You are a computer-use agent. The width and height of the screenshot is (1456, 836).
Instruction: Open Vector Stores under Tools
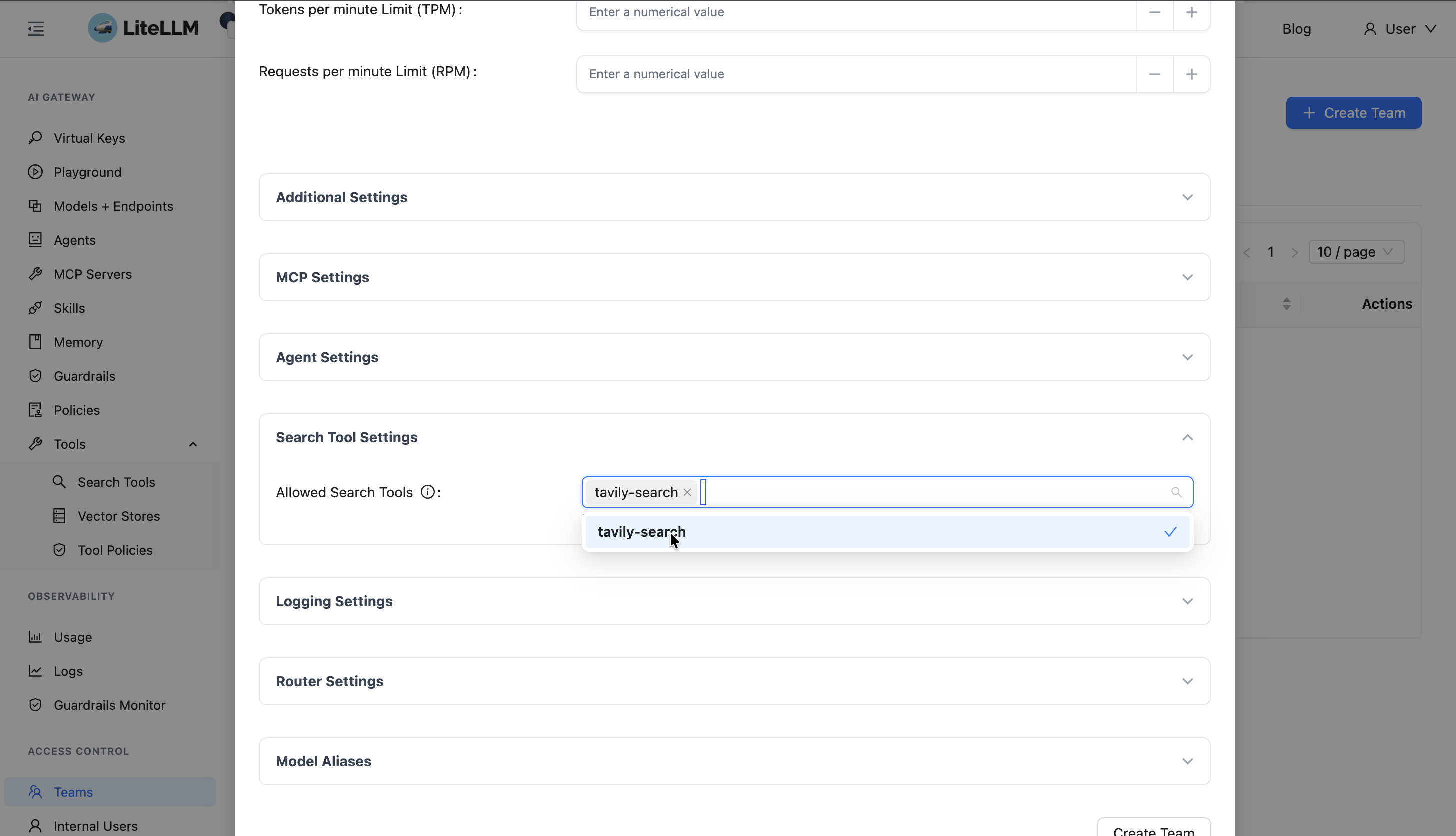119,516
